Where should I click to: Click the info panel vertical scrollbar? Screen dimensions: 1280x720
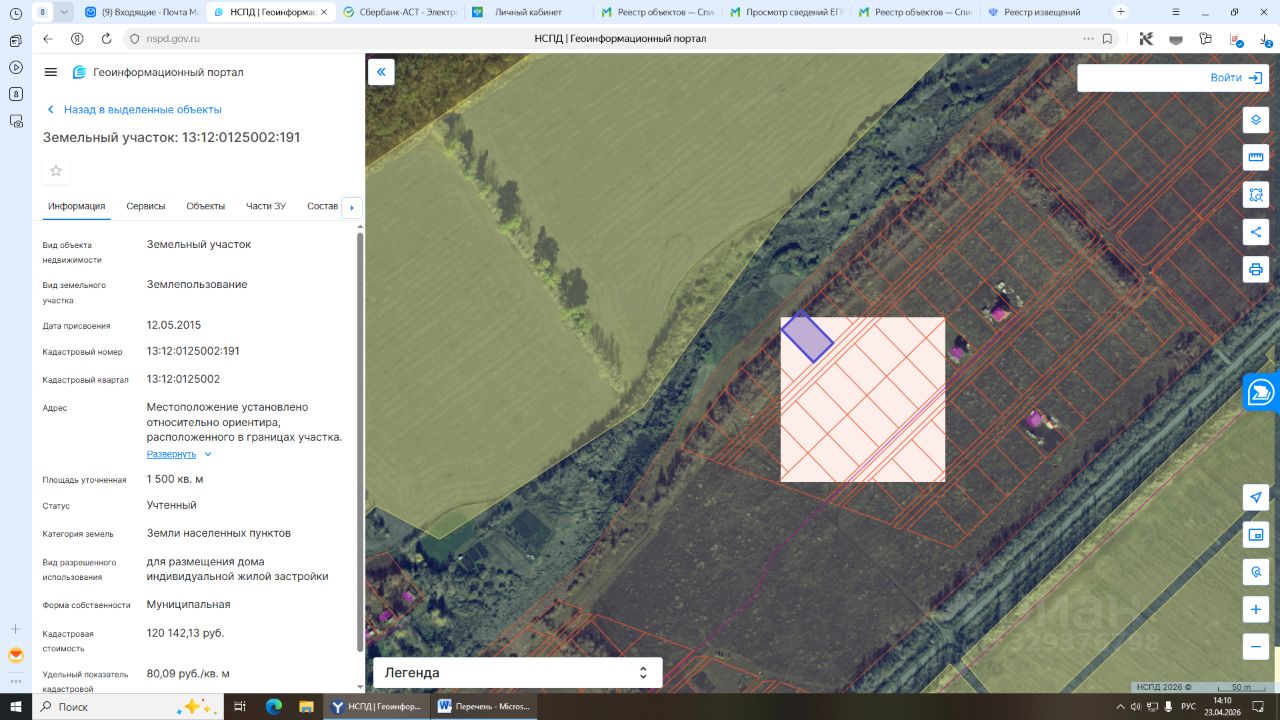[360, 440]
